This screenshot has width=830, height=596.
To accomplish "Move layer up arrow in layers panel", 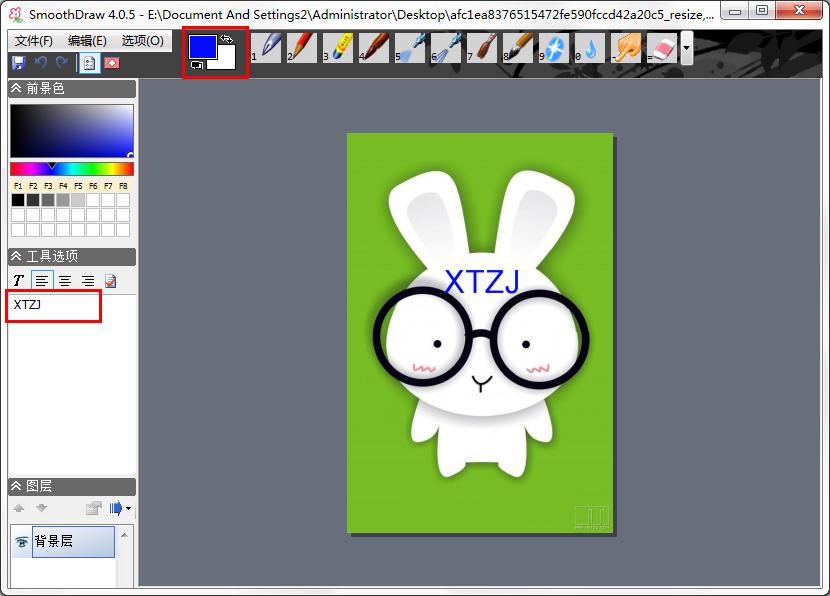I will coord(19,508).
